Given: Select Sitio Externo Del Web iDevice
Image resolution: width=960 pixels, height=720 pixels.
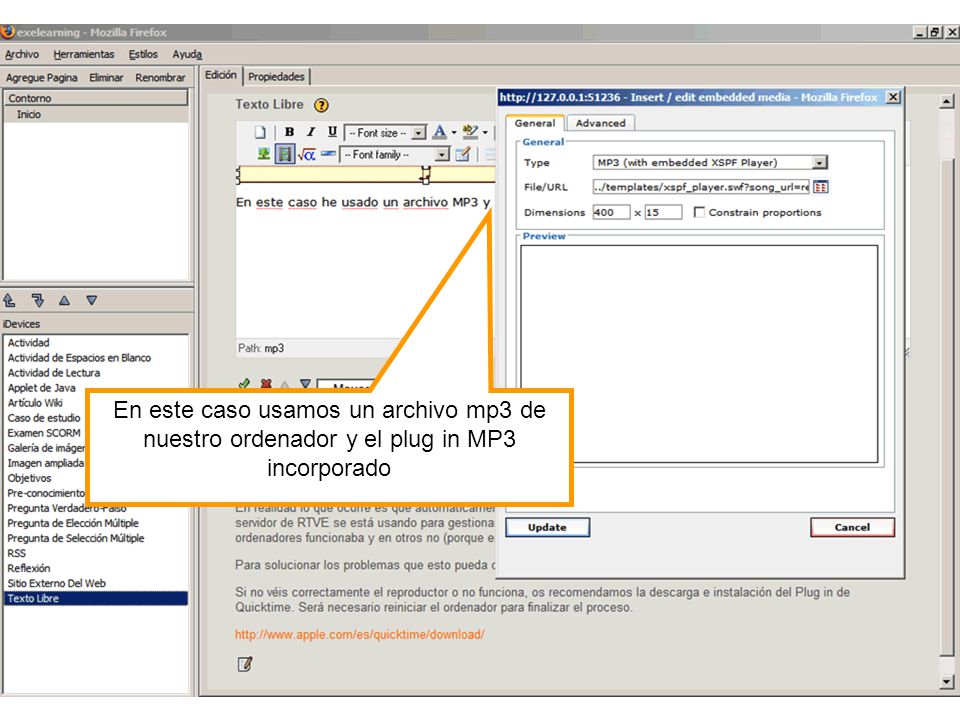Looking at the screenshot, I should [x=56, y=583].
